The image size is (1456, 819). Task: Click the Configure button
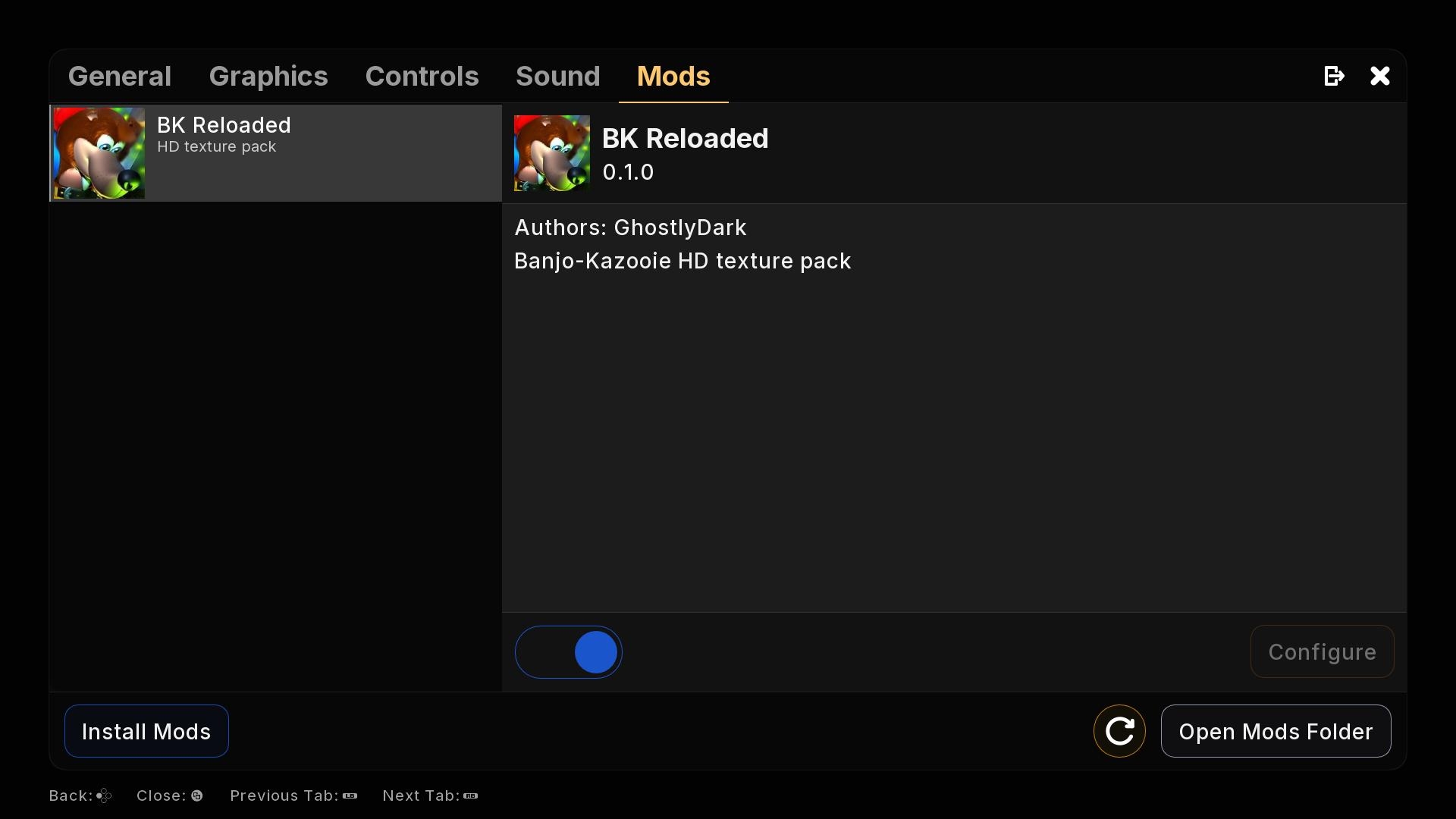[x=1322, y=652]
